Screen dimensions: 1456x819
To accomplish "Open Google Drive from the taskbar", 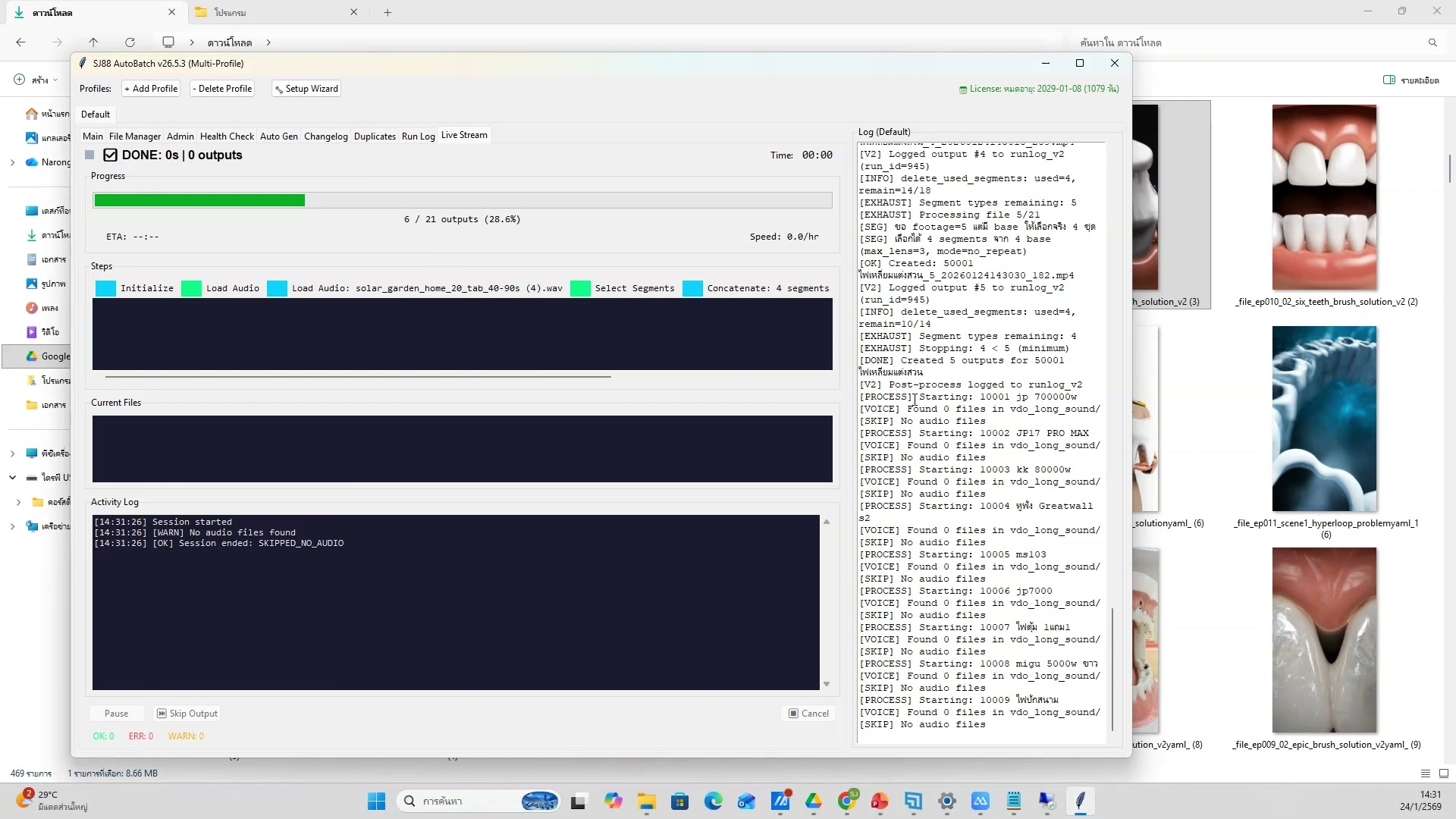I will click(x=814, y=801).
